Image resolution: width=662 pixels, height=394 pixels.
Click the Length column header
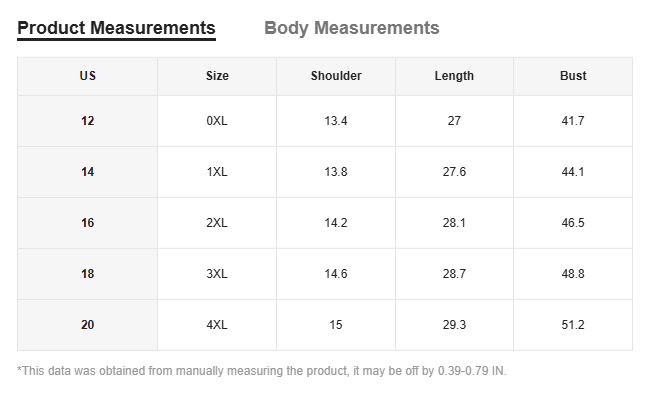[454, 76]
